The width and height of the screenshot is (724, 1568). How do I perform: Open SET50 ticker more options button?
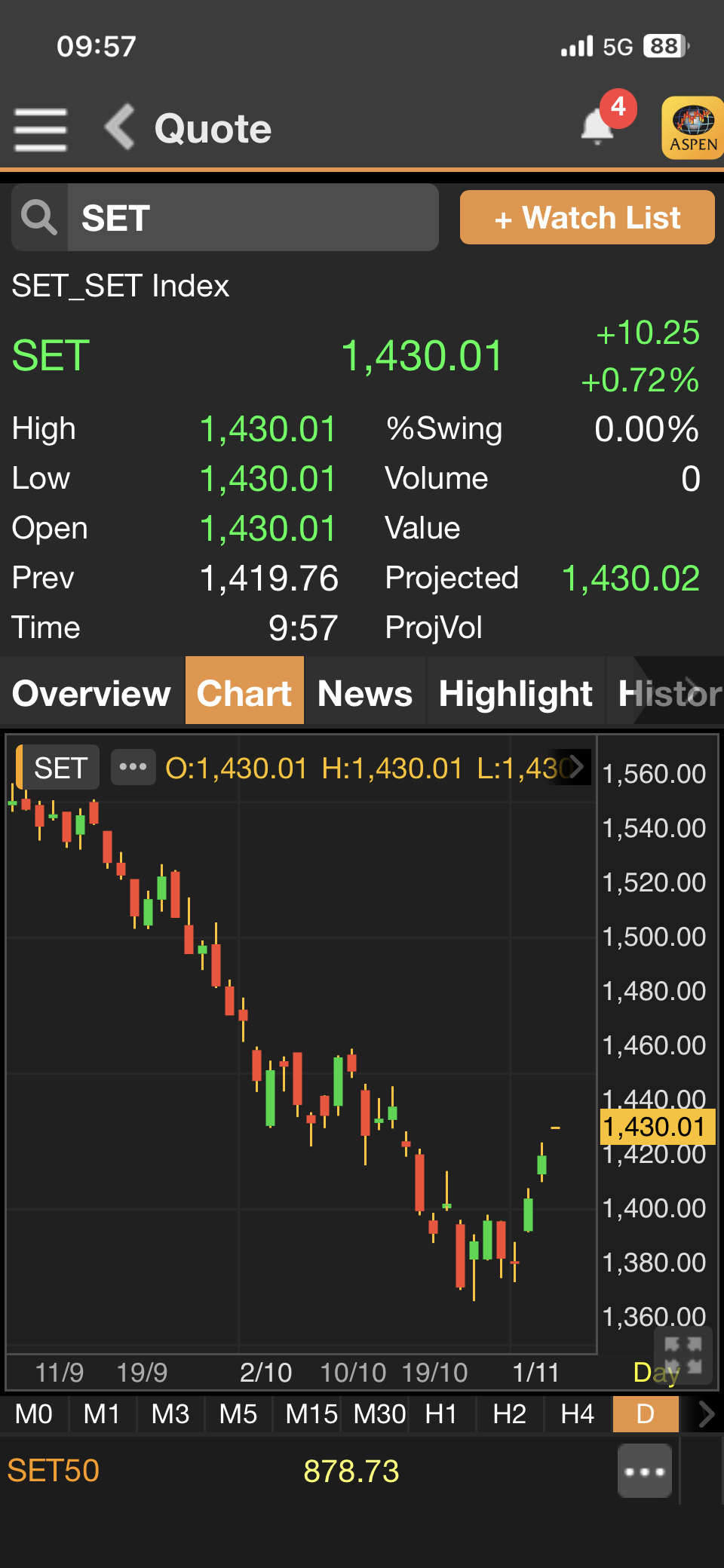click(645, 1471)
